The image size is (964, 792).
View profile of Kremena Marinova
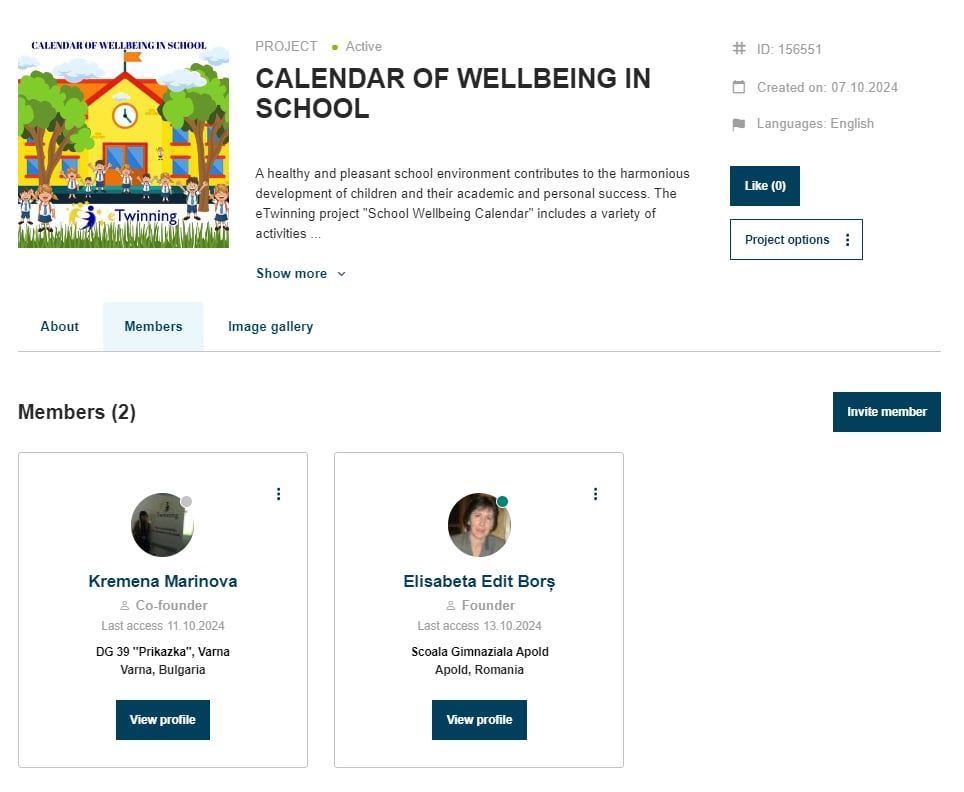163,719
